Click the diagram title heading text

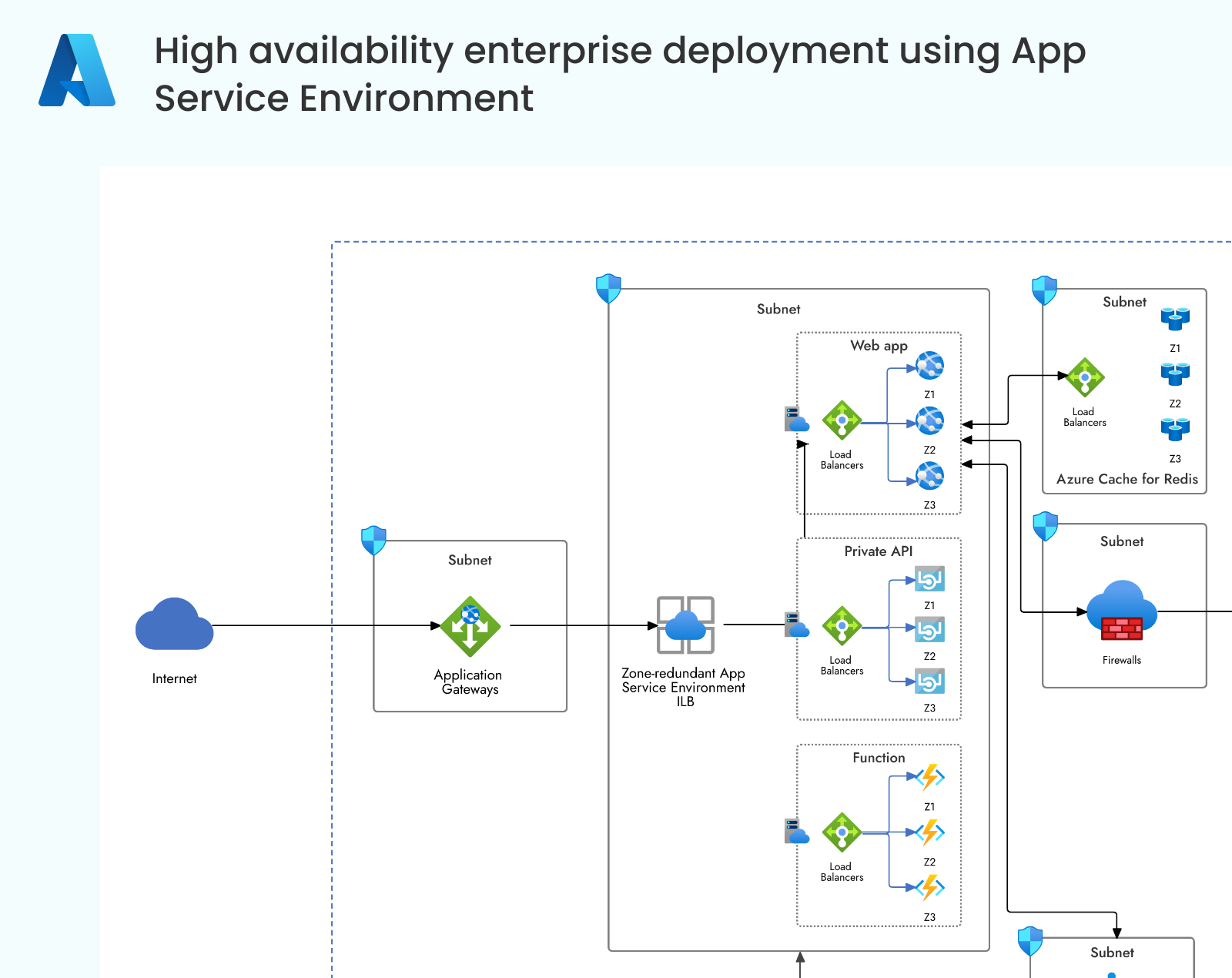click(x=620, y=74)
